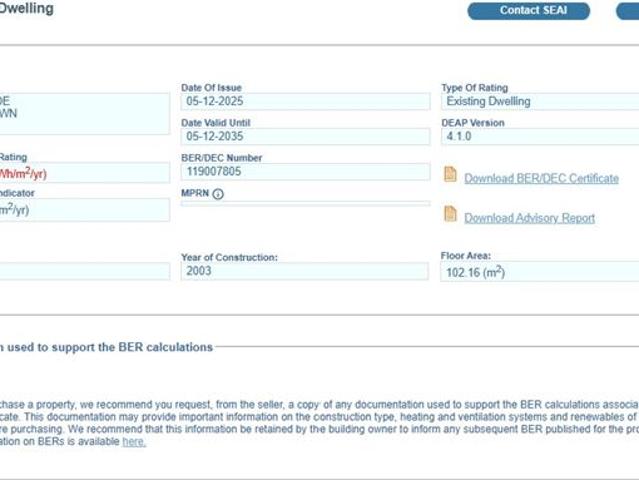This screenshot has width=639, height=480.
Task: Click the document icon beside Download BER/DEC Certificate
Action: coord(450,175)
